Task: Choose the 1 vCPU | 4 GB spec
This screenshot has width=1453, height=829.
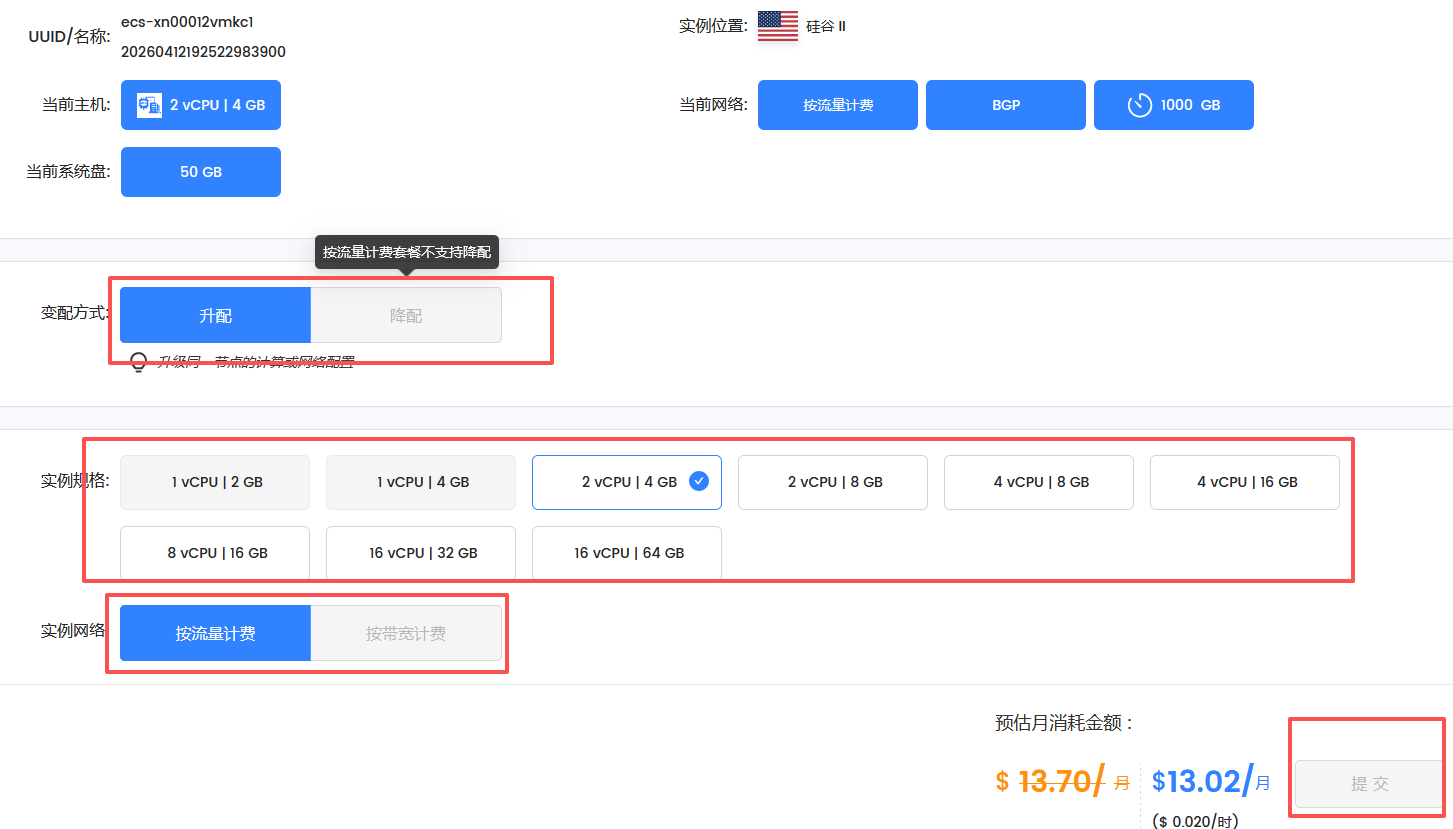Action: click(420, 481)
